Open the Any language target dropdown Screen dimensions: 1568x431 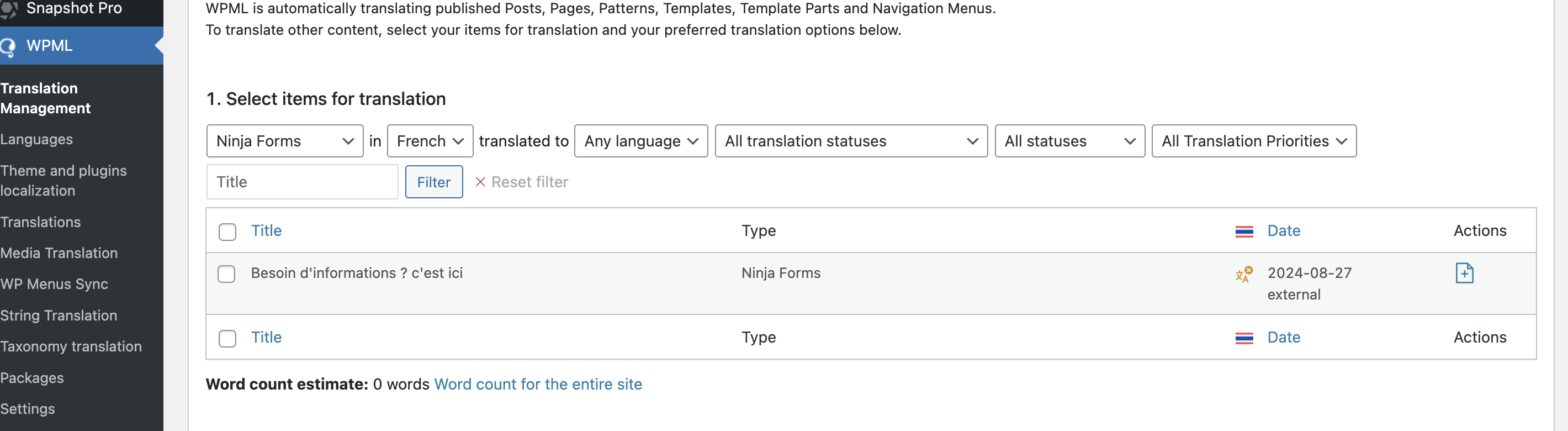[x=641, y=141]
